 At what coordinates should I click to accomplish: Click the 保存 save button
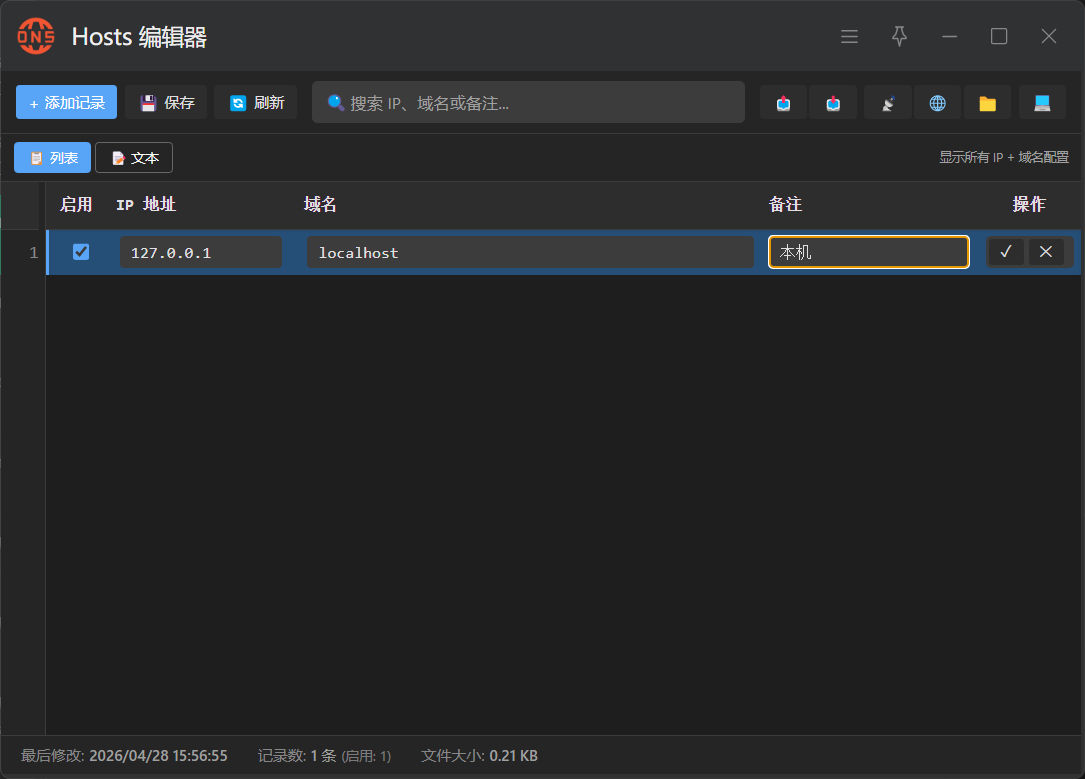[166, 103]
